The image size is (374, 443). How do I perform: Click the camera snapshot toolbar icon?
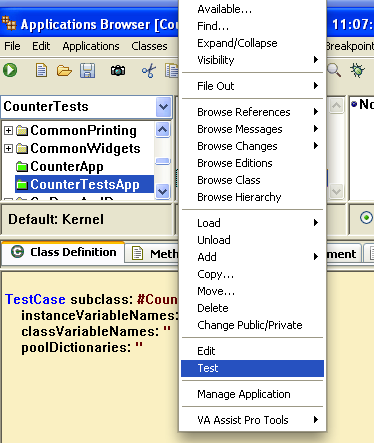click(118, 70)
